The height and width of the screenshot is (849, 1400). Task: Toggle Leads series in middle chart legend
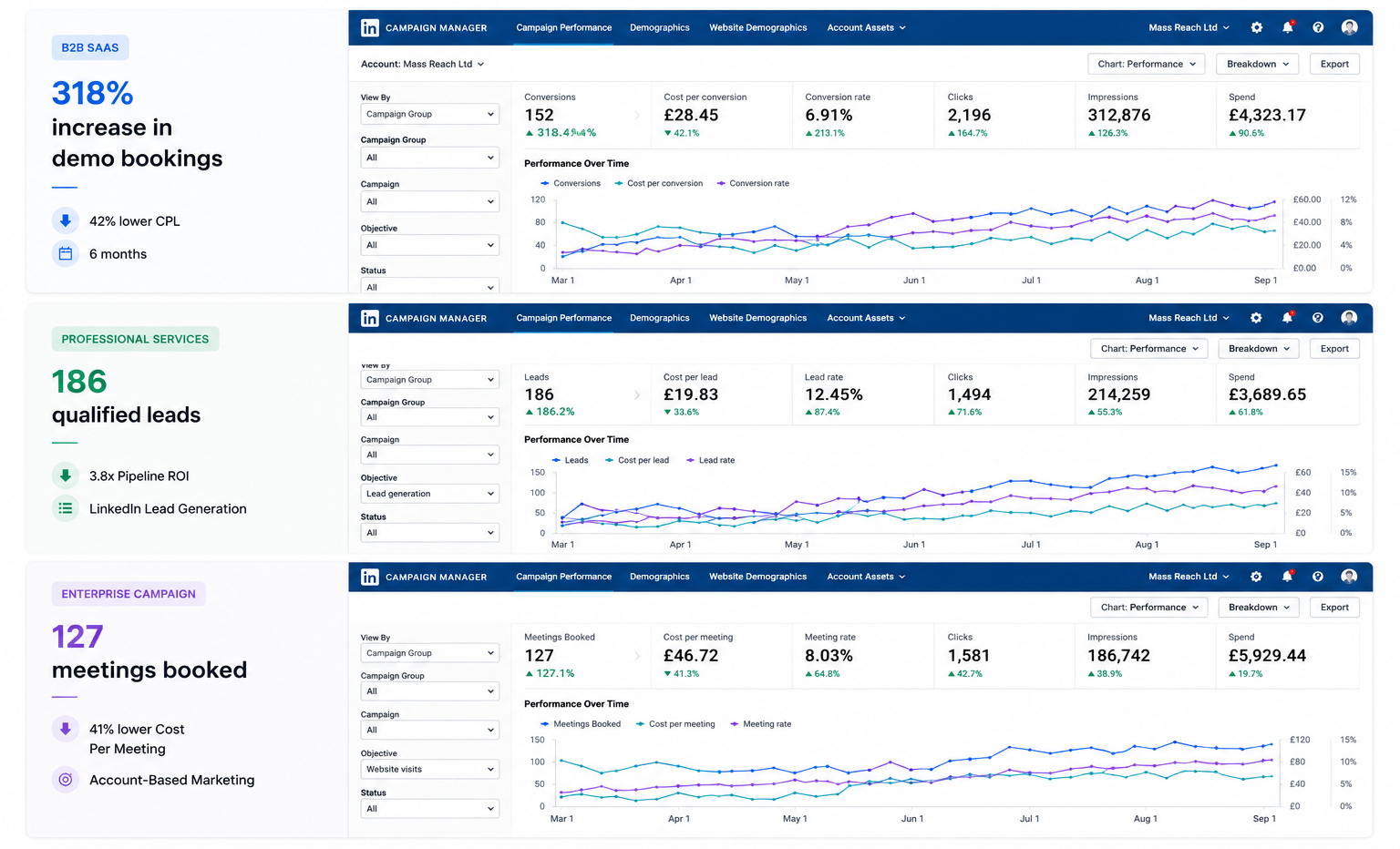click(x=571, y=460)
